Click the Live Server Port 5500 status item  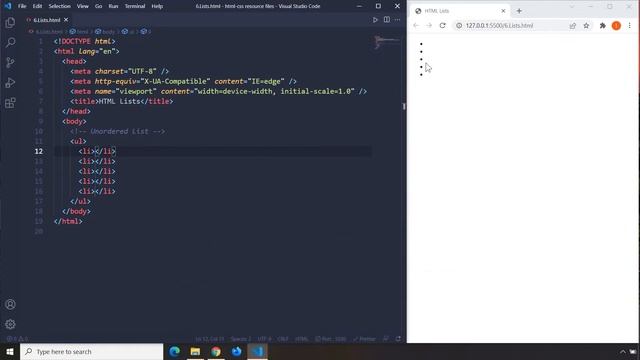click(331, 339)
